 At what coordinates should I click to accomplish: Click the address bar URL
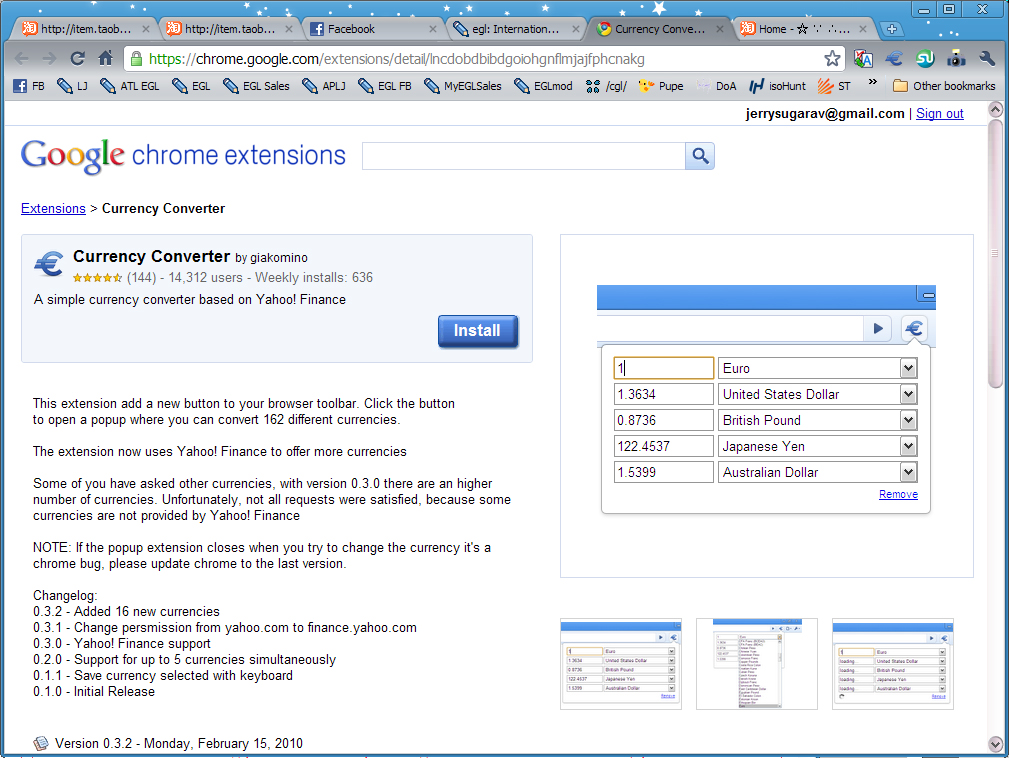[x=396, y=59]
